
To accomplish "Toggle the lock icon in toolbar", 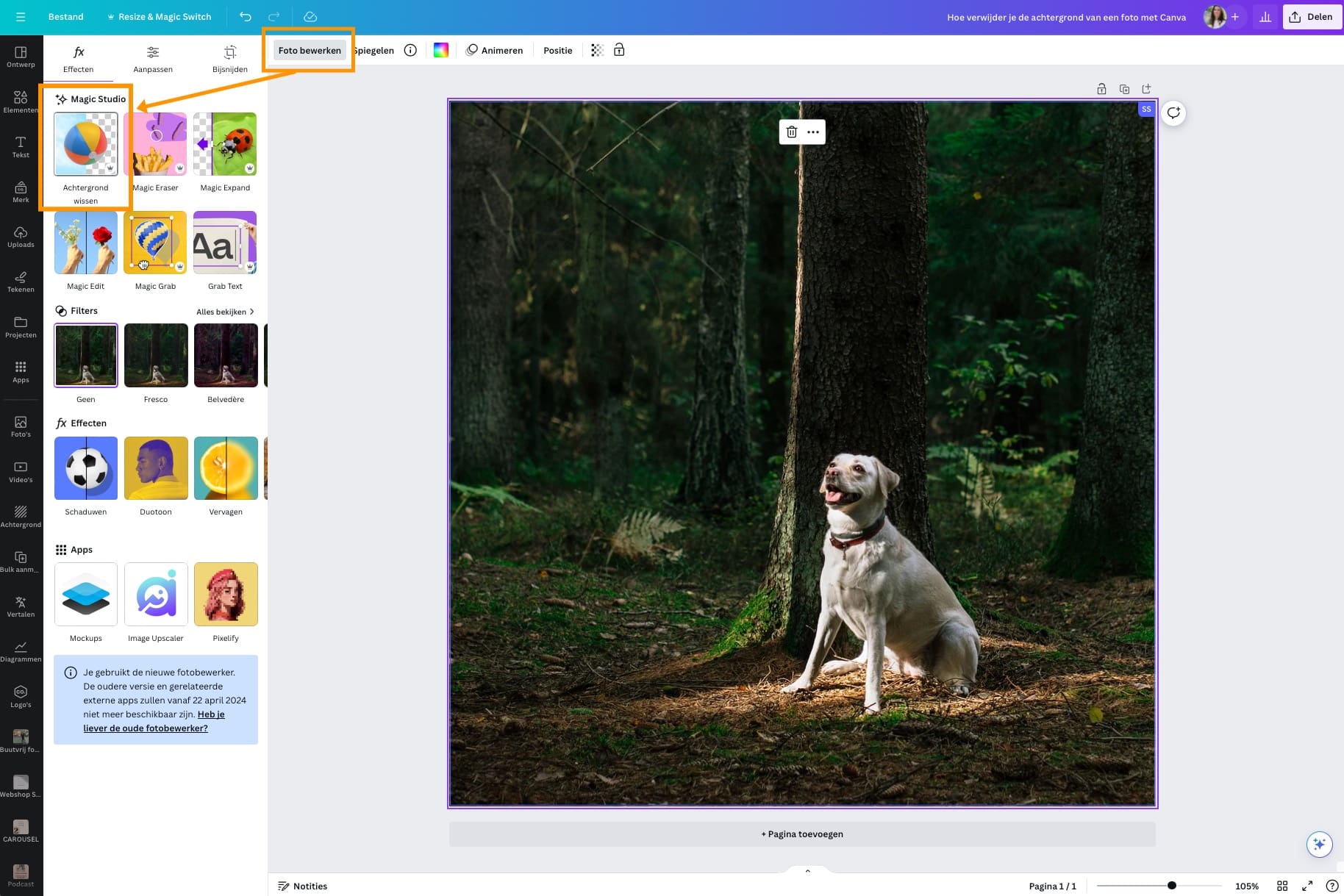I will click(x=619, y=50).
